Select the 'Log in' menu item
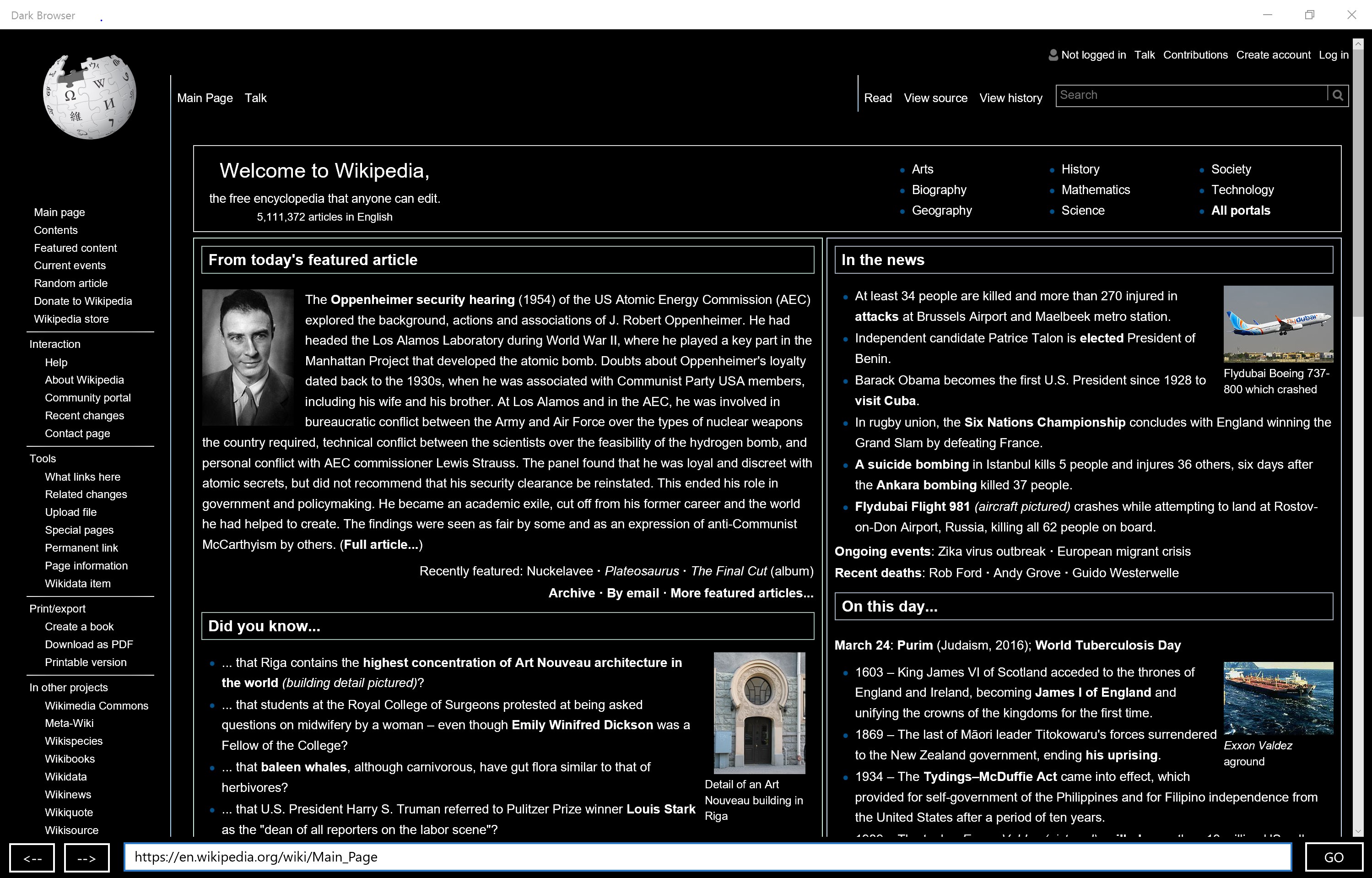 tap(1333, 55)
